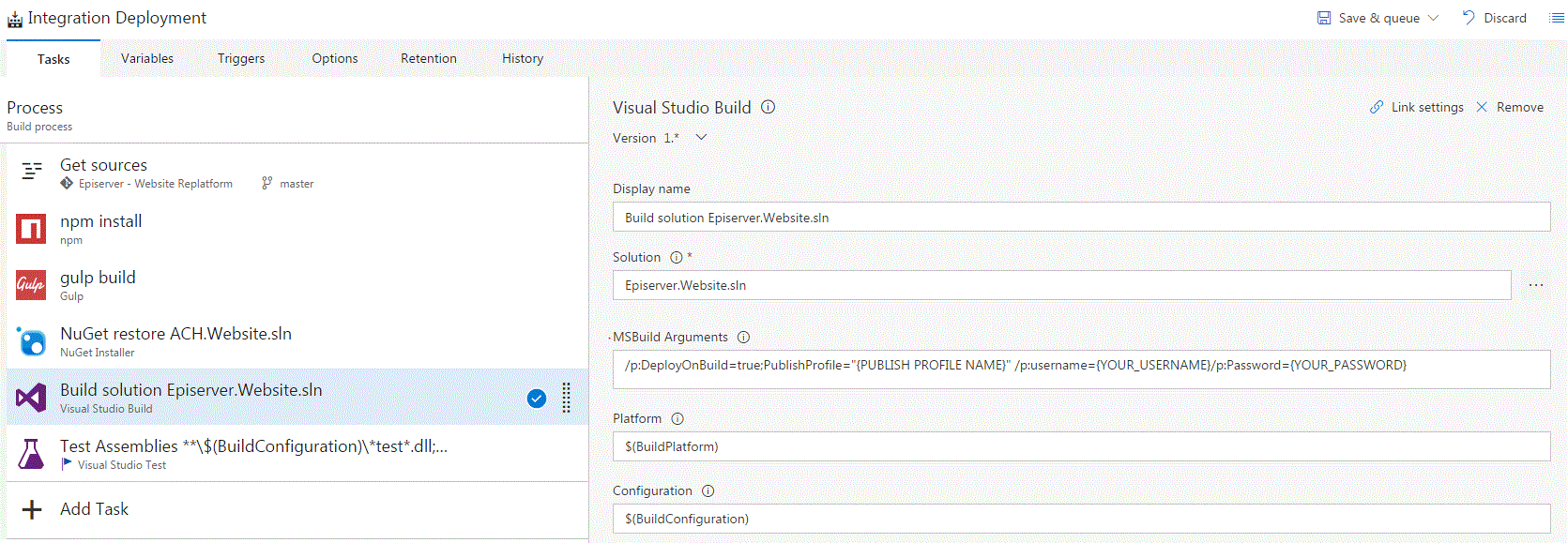This screenshot has height=543, width=1568.
Task: View the History tab
Action: pos(523,58)
